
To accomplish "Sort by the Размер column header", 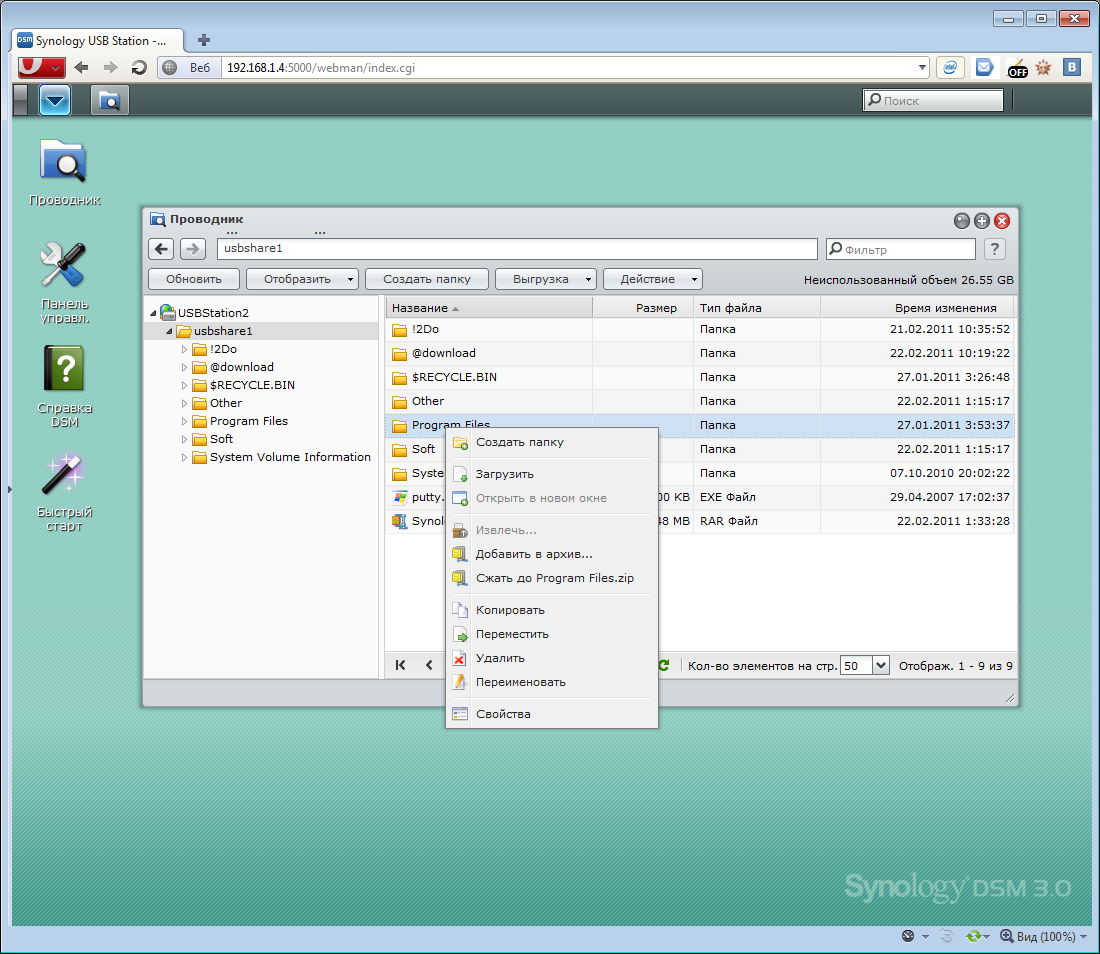I will click(x=643, y=308).
